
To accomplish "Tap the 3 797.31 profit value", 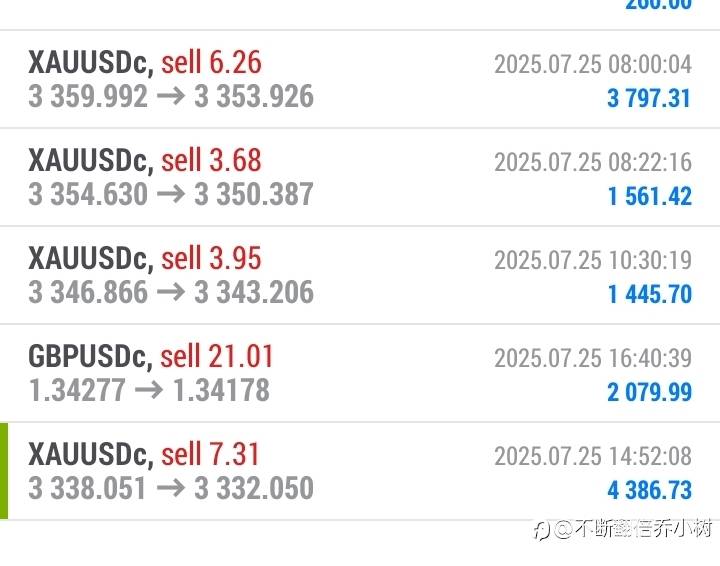I will 649,97.
